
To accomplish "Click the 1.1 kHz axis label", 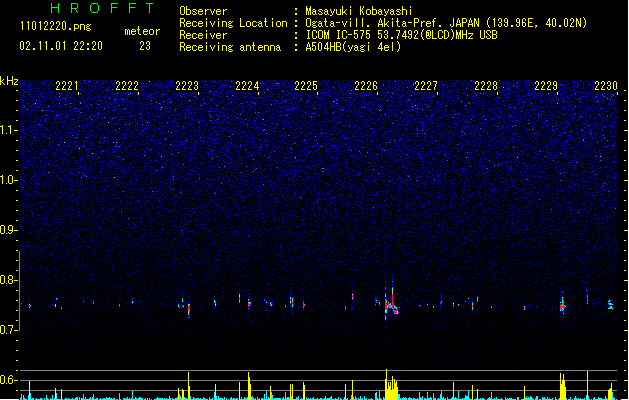I will [x=9, y=130].
